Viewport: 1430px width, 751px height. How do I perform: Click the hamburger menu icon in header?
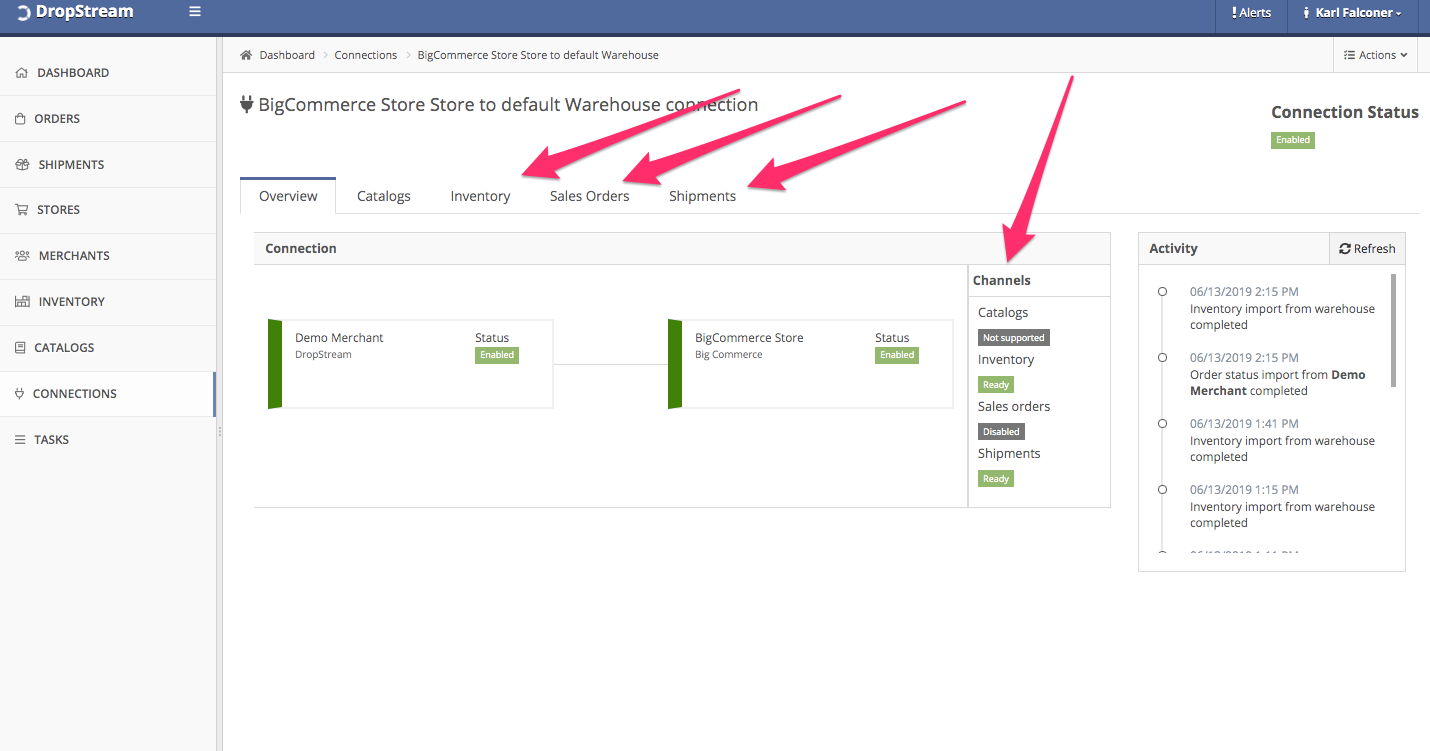pyautogui.click(x=195, y=12)
